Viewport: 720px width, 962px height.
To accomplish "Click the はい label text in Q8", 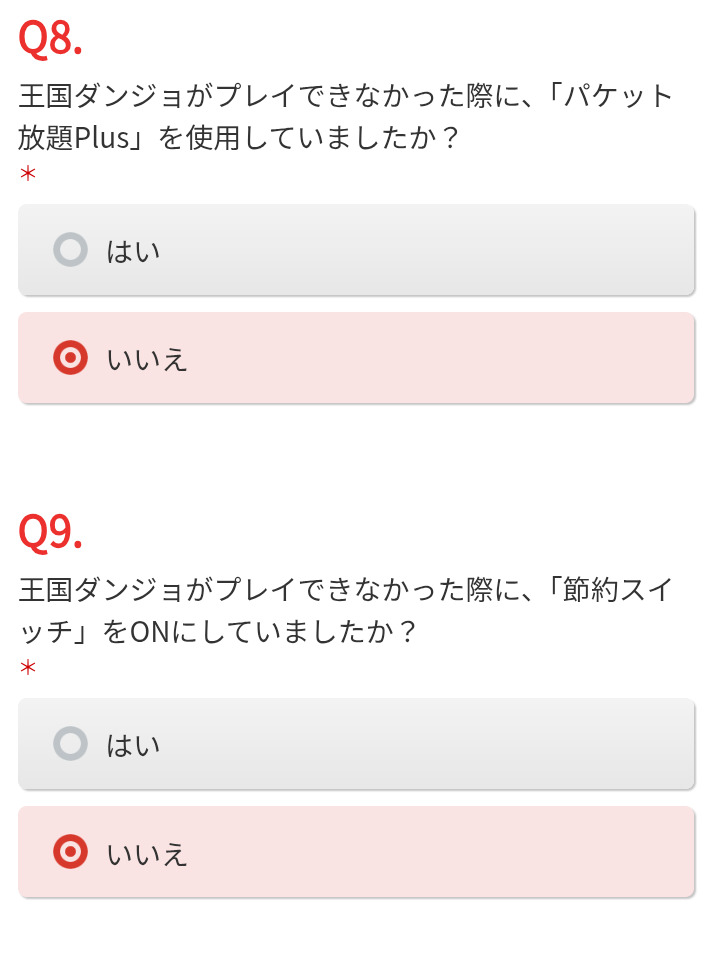I will (133, 251).
